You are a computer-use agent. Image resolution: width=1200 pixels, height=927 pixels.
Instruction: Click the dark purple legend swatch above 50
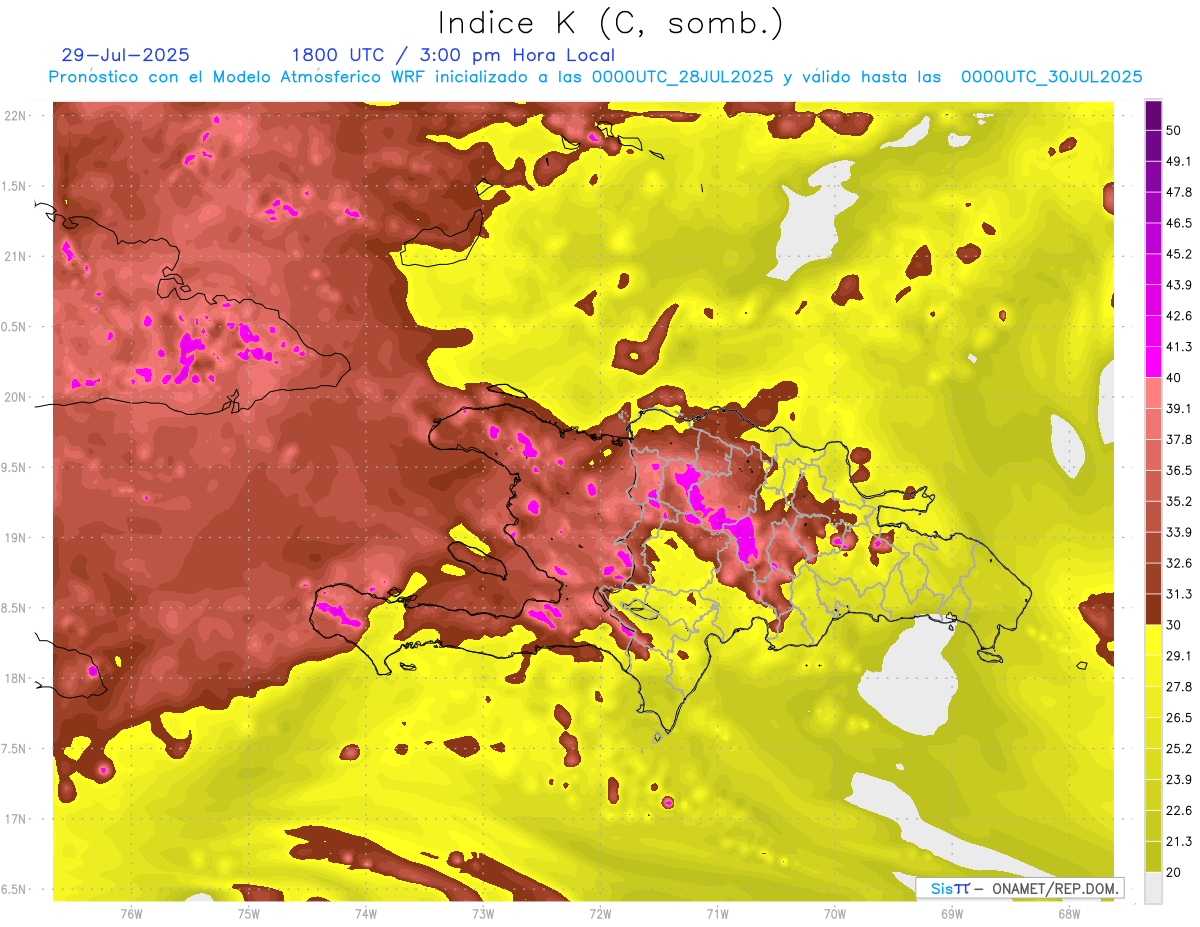[1153, 115]
